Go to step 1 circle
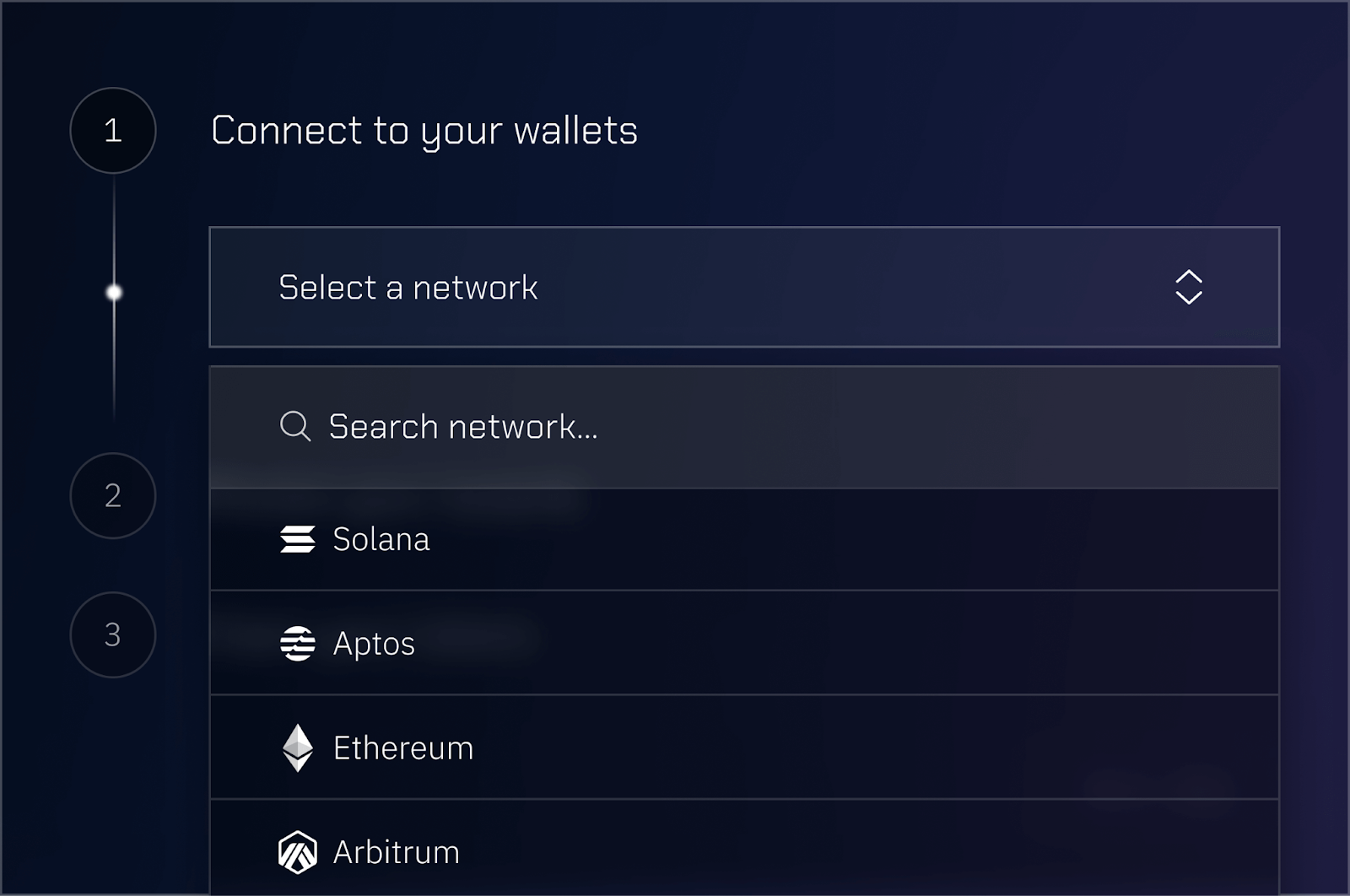The height and width of the screenshot is (896, 1350). click(x=113, y=131)
